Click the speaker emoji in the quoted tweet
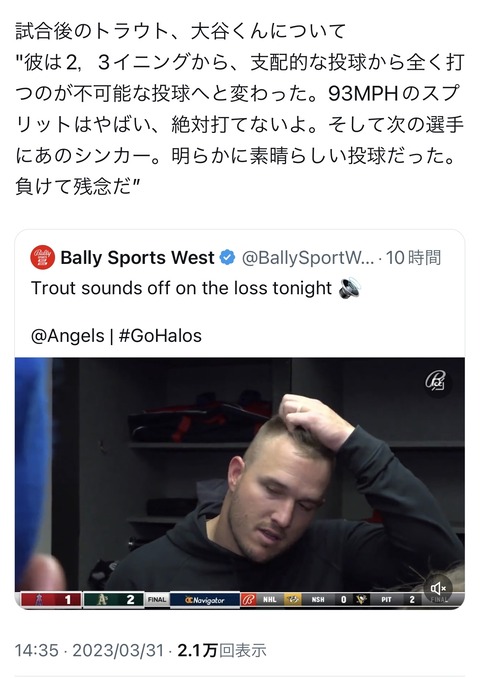This screenshot has height=678, width=480. pyautogui.click(x=350, y=288)
